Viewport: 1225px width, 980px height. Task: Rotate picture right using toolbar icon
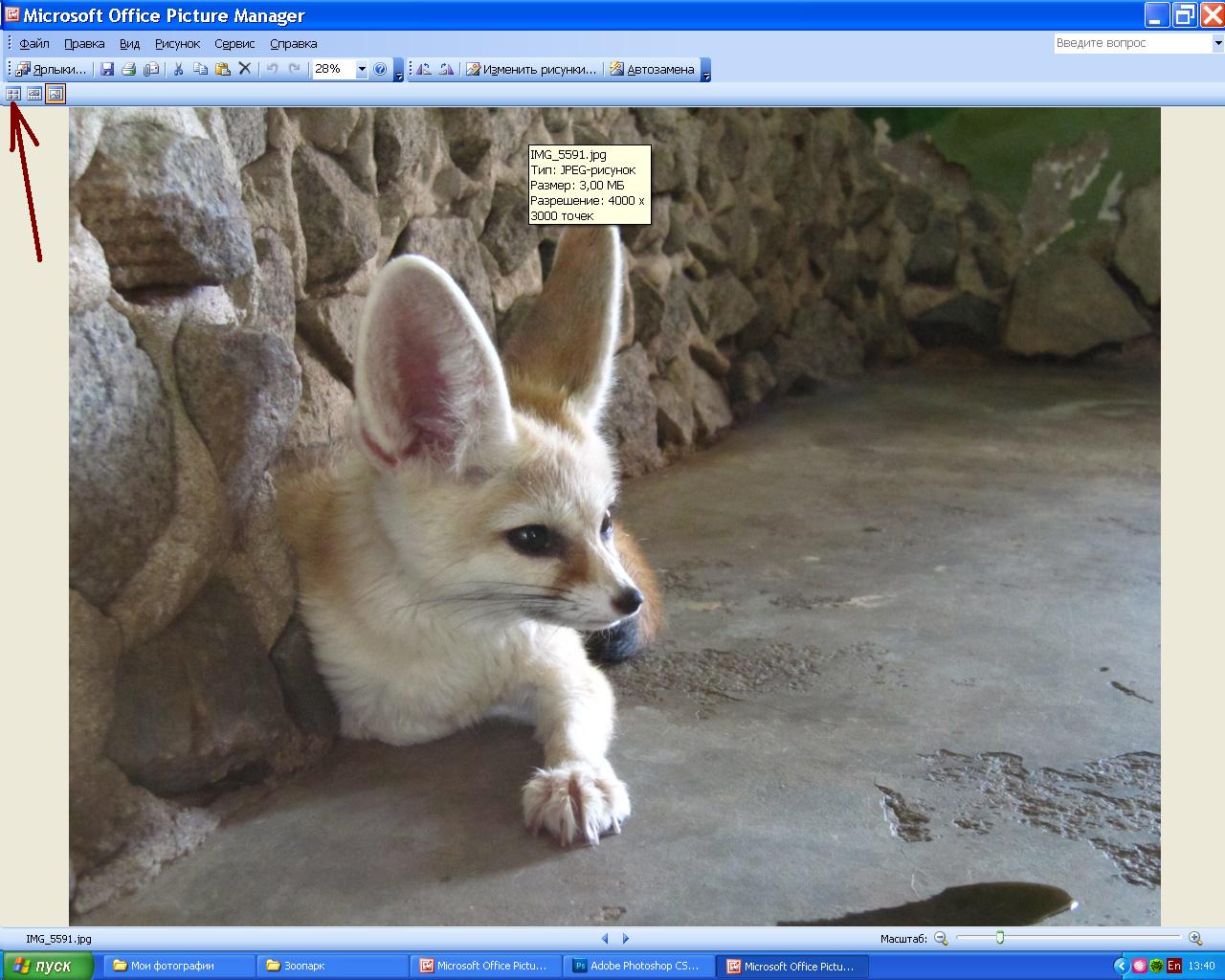click(x=446, y=69)
